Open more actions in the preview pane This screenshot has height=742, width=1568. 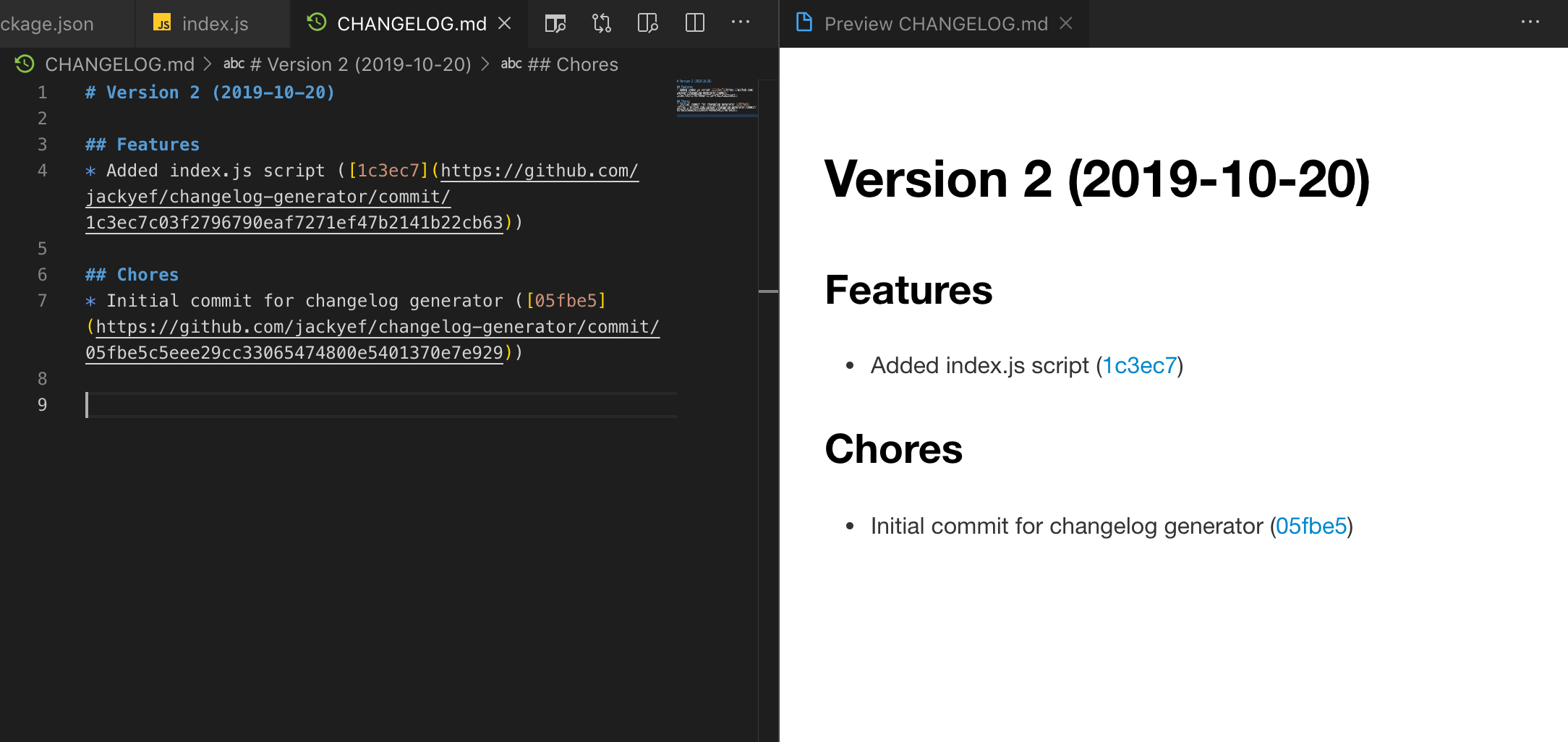pos(1531,22)
